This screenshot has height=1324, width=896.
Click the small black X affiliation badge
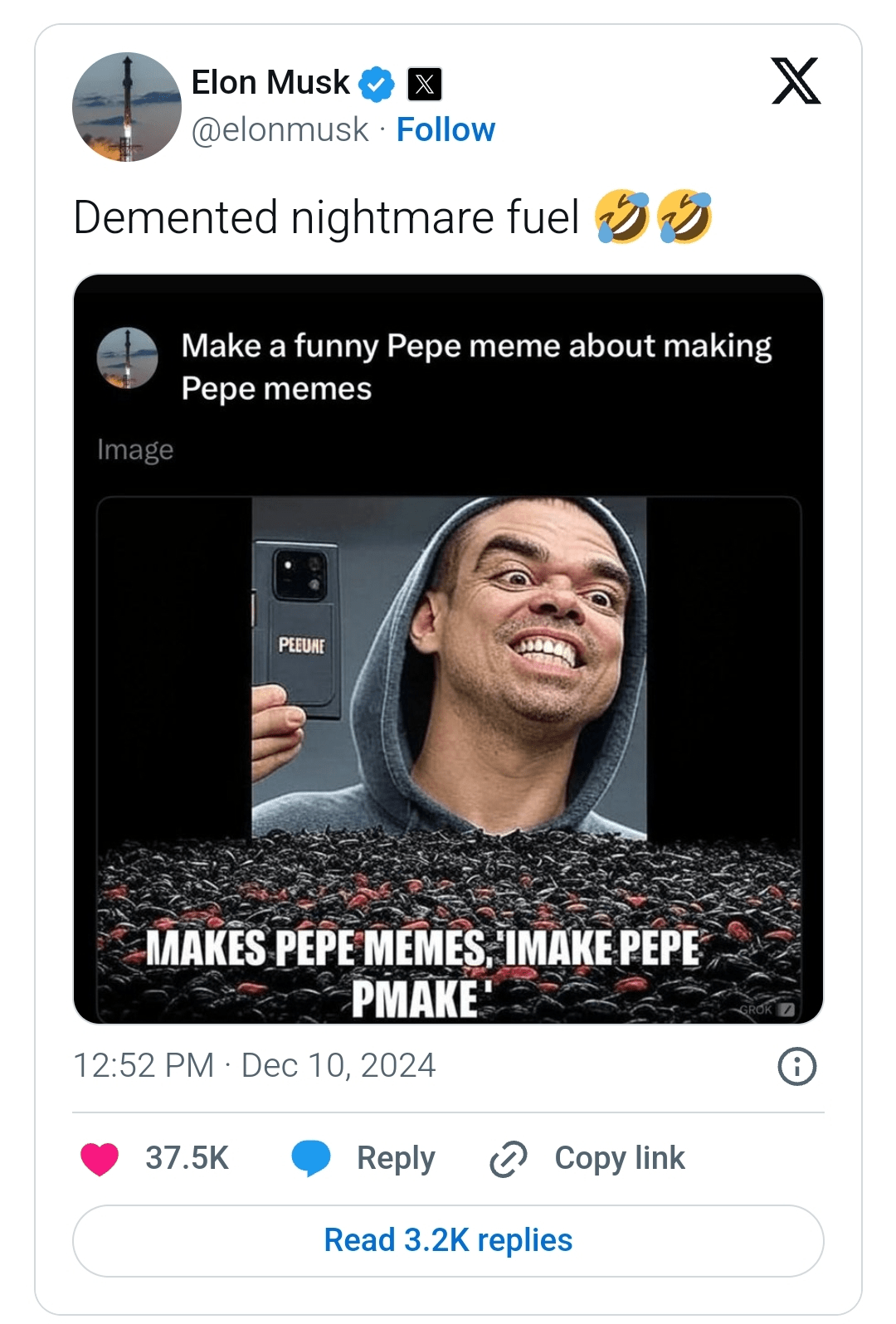coord(425,84)
